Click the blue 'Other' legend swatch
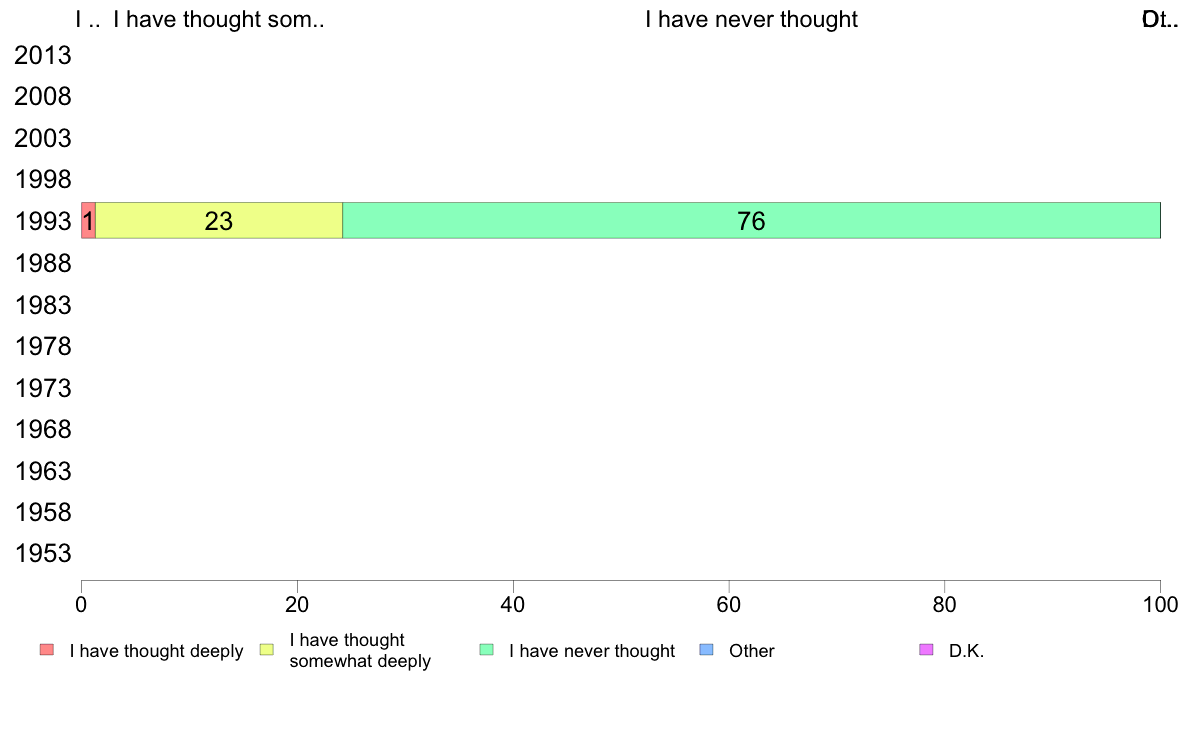 click(706, 650)
